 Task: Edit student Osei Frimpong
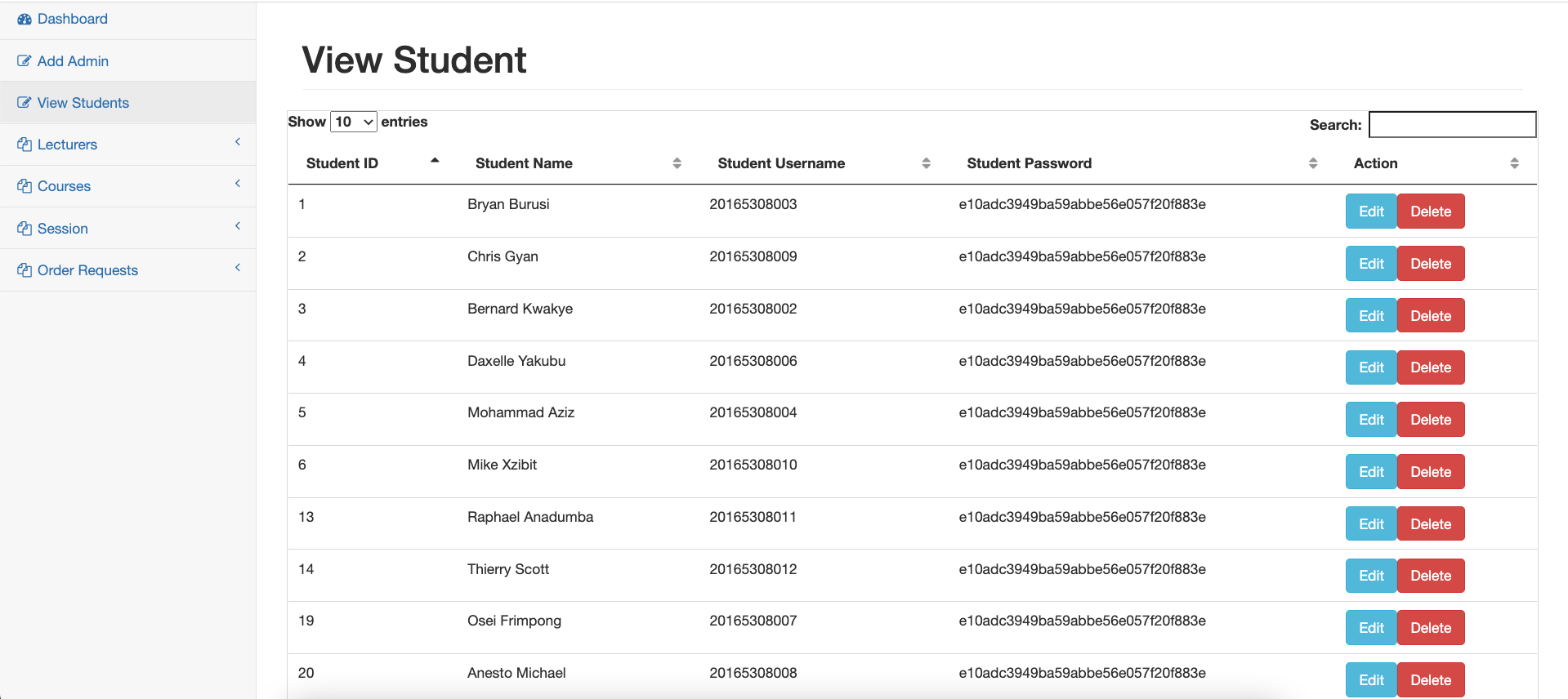click(1371, 628)
